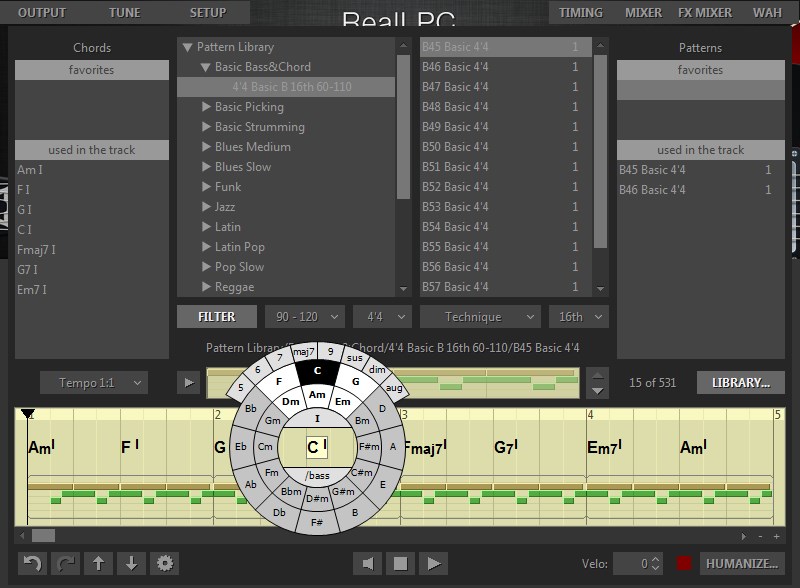The image size is (800, 588).
Task: Select the /bass option in the chord wheel
Action: [317, 475]
